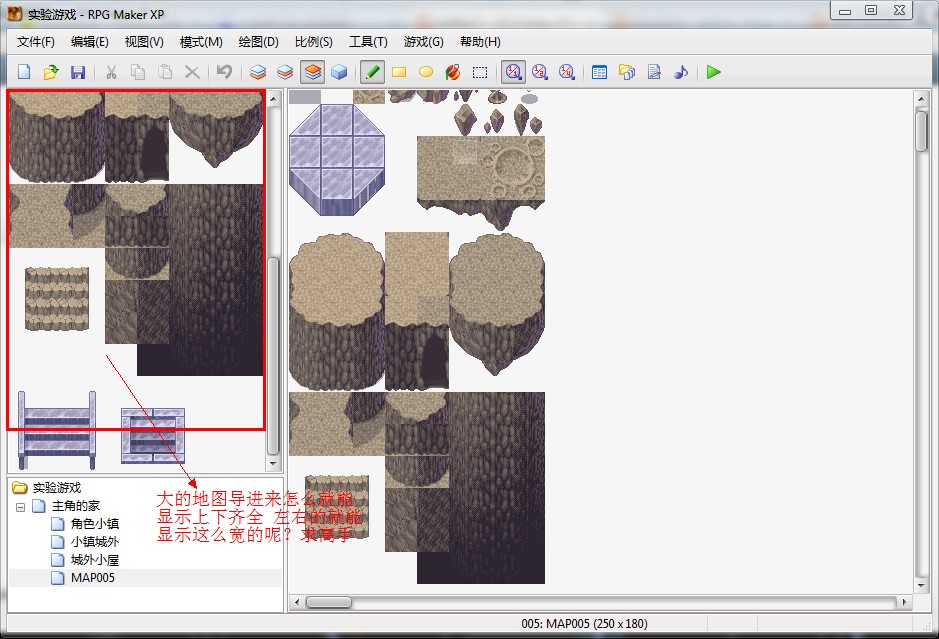939x639 pixels.
Task: Open the Materials manager icon
Action: point(627,72)
